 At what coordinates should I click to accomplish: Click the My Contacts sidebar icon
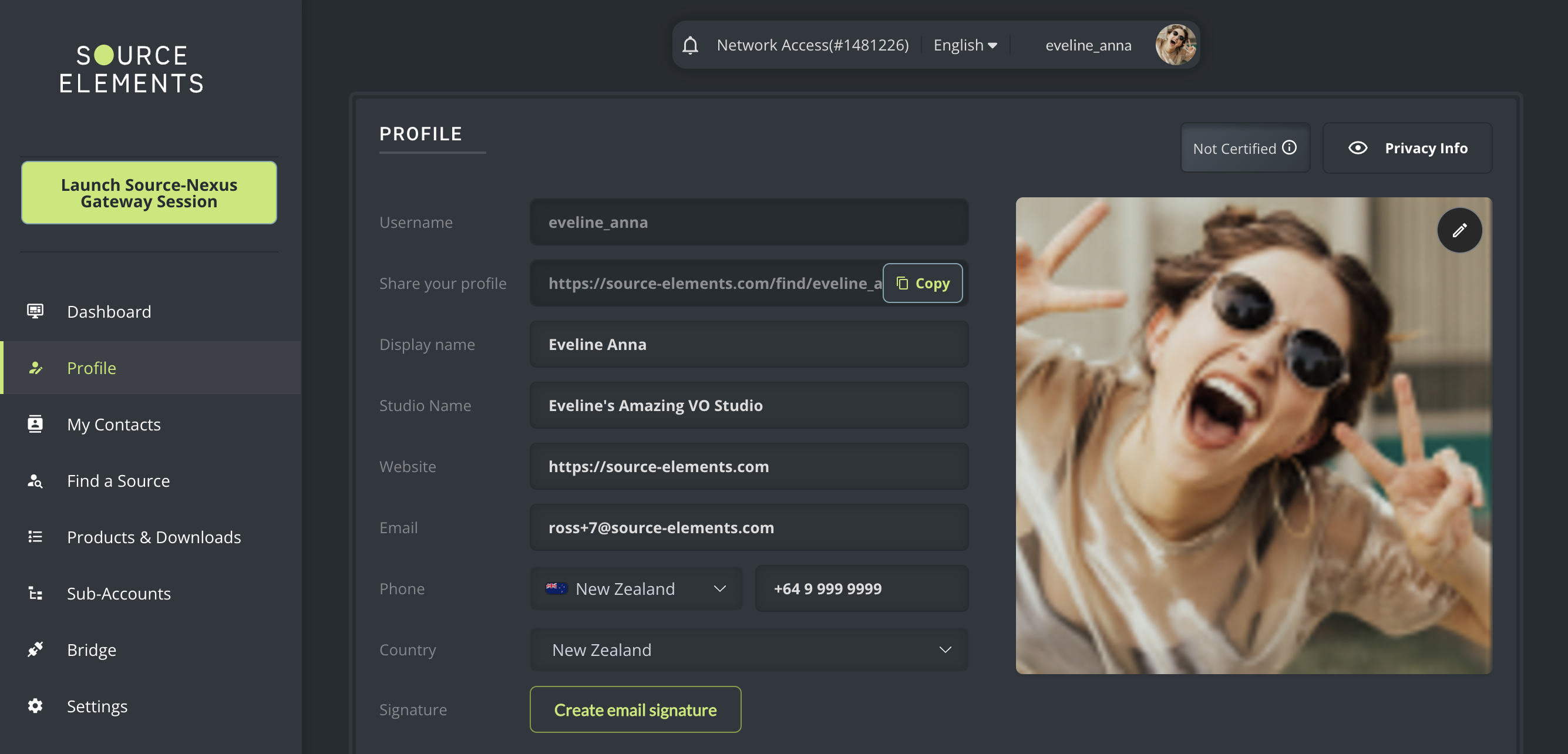pyautogui.click(x=35, y=423)
